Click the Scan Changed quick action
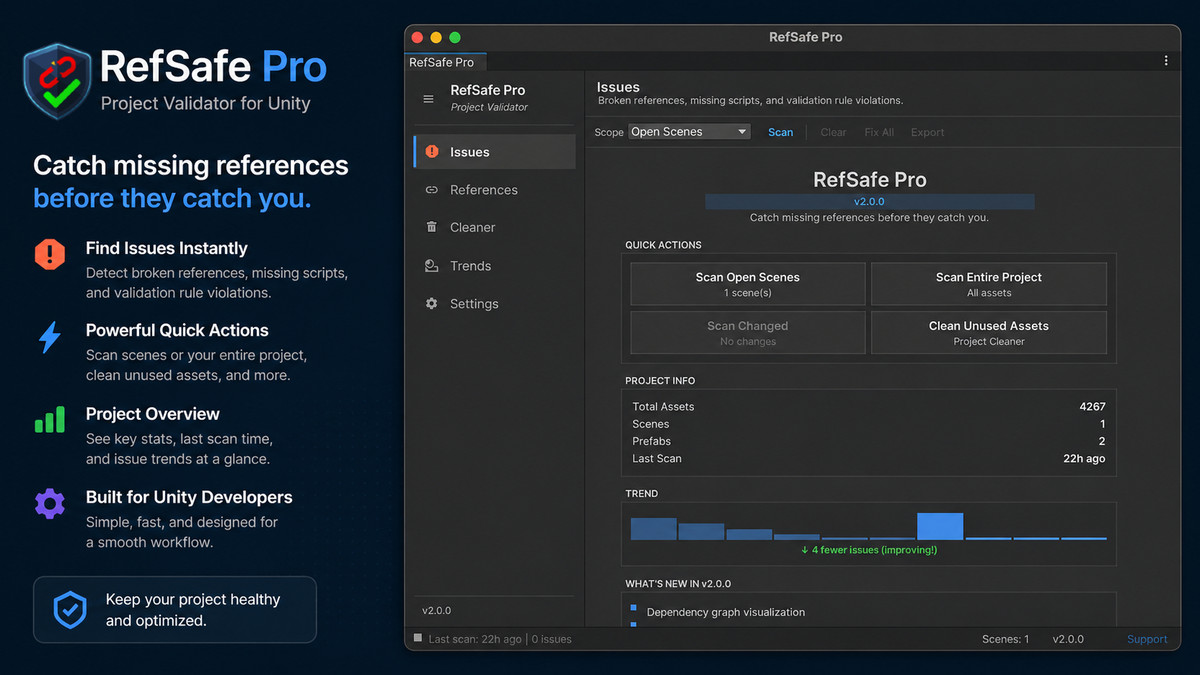Viewport: 1200px width, 675px height. pos(748,333)
